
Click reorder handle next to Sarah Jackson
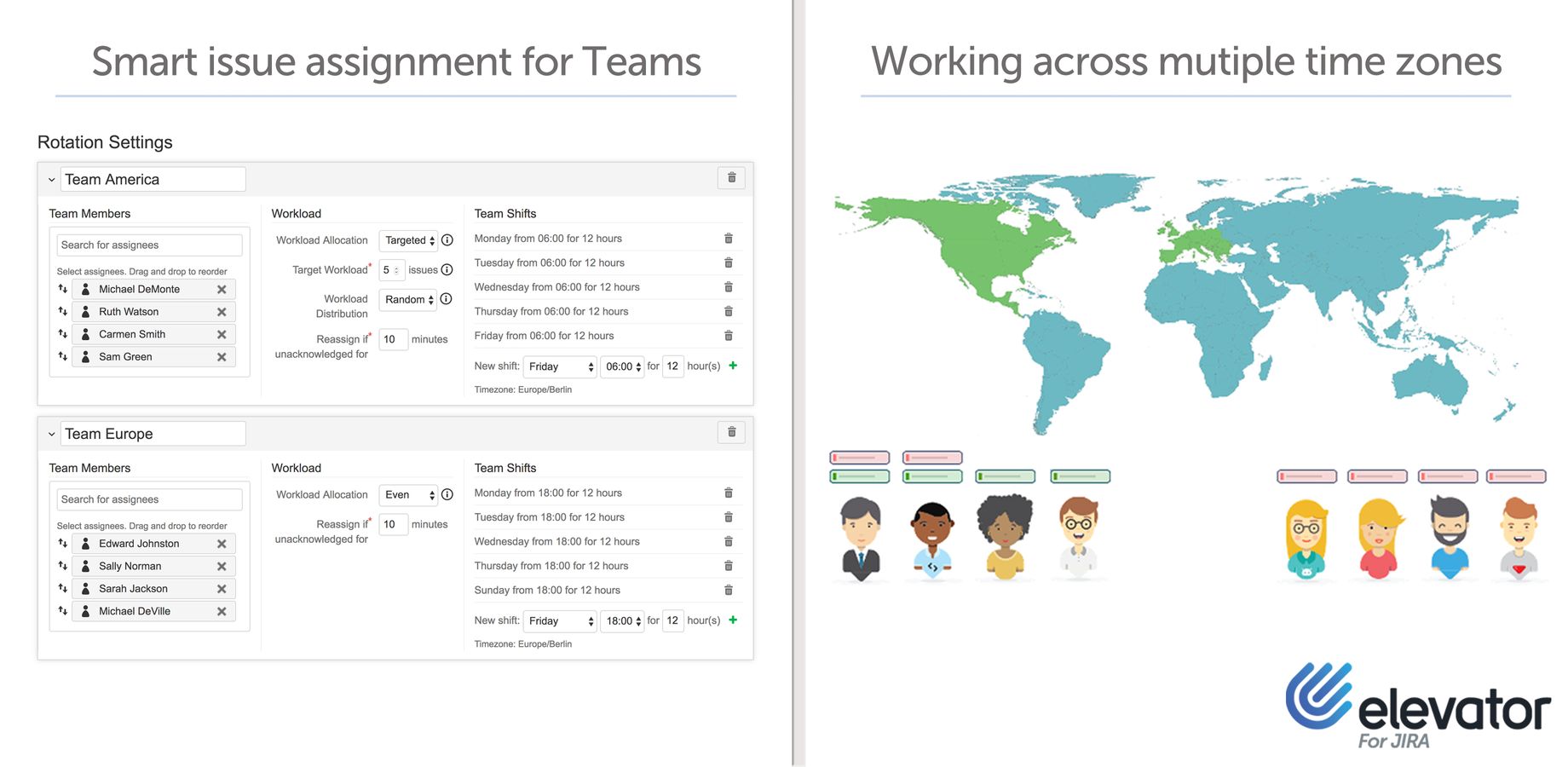pos(62,588)
